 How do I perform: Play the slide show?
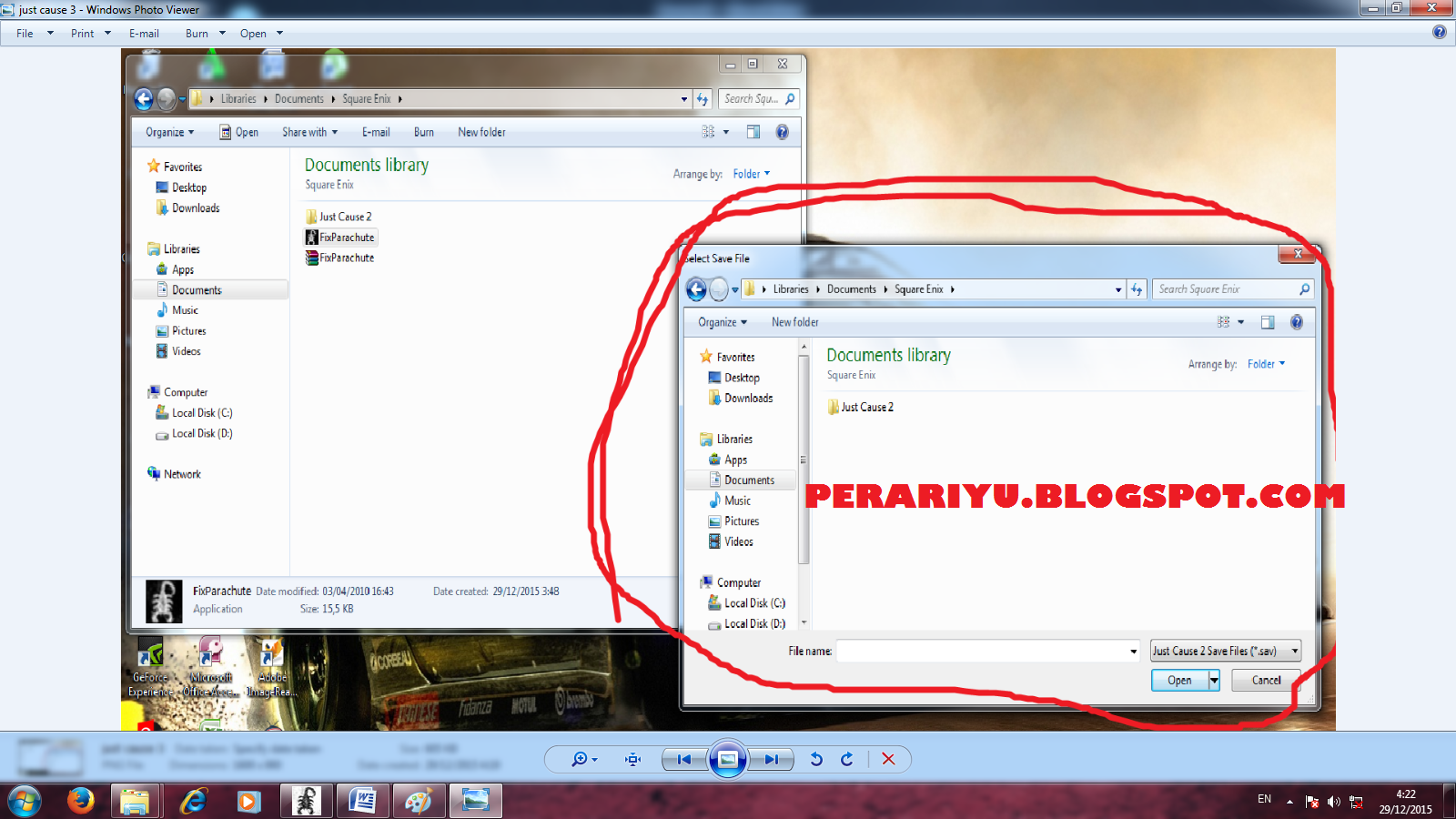(728, 759)
